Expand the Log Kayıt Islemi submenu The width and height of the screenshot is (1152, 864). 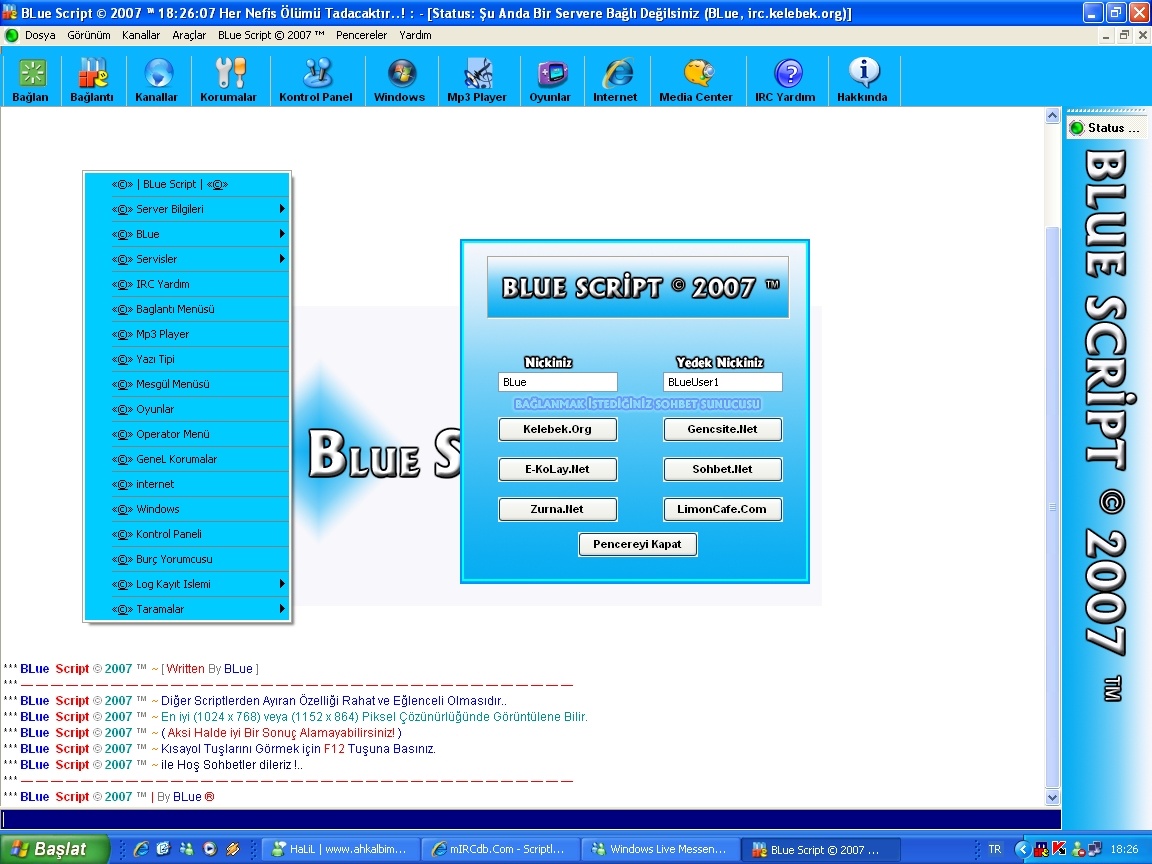187,584
